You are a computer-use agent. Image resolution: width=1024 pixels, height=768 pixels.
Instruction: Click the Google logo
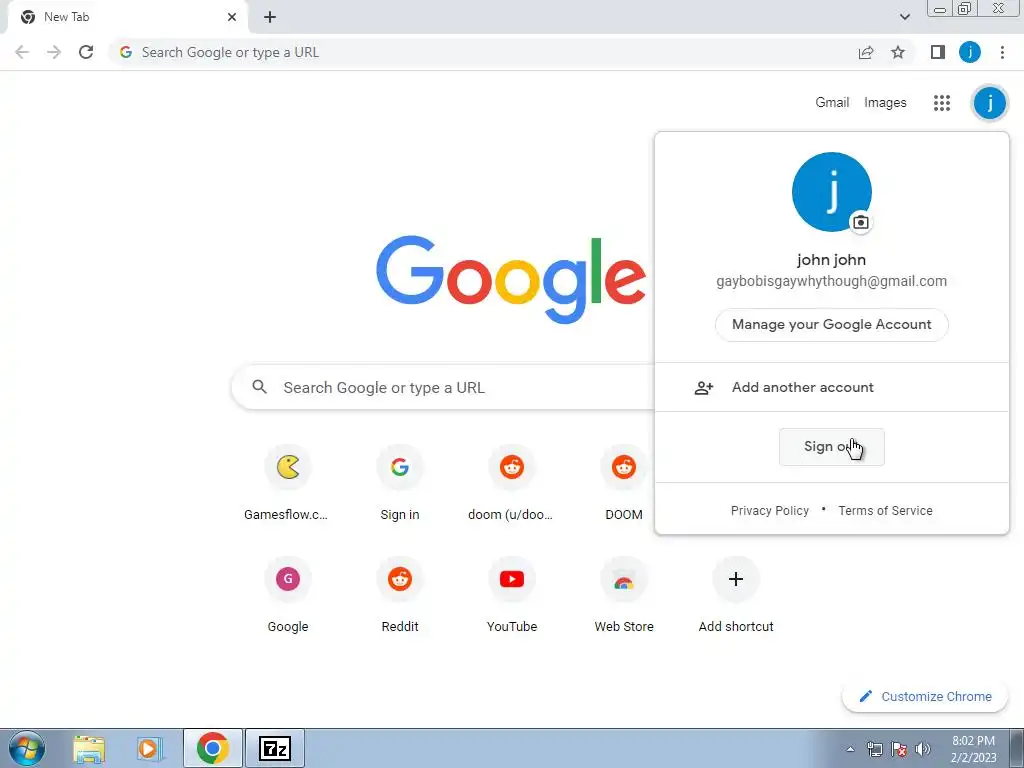[x=511, y=279]
